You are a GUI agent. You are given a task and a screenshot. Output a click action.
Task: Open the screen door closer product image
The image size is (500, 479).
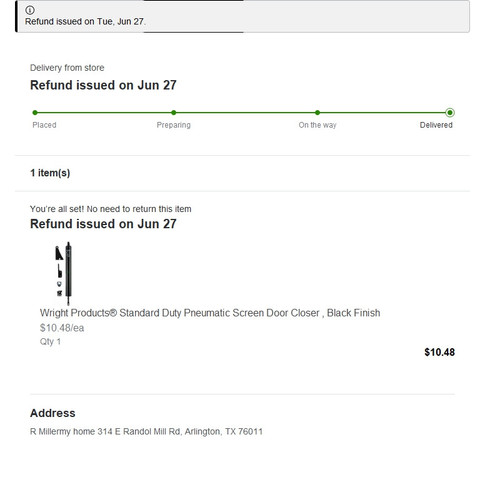click(64, 273)
